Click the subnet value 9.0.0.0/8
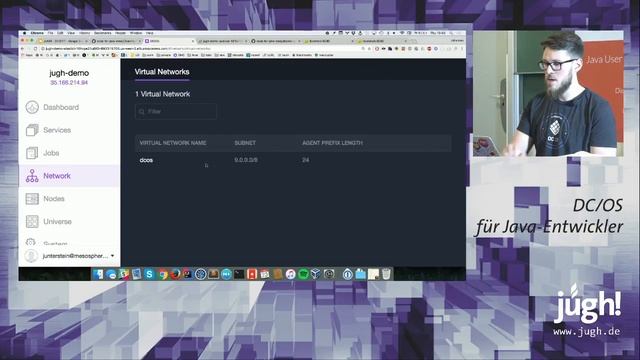The width and height of the screenshot is (640, 360). [246, 160]
